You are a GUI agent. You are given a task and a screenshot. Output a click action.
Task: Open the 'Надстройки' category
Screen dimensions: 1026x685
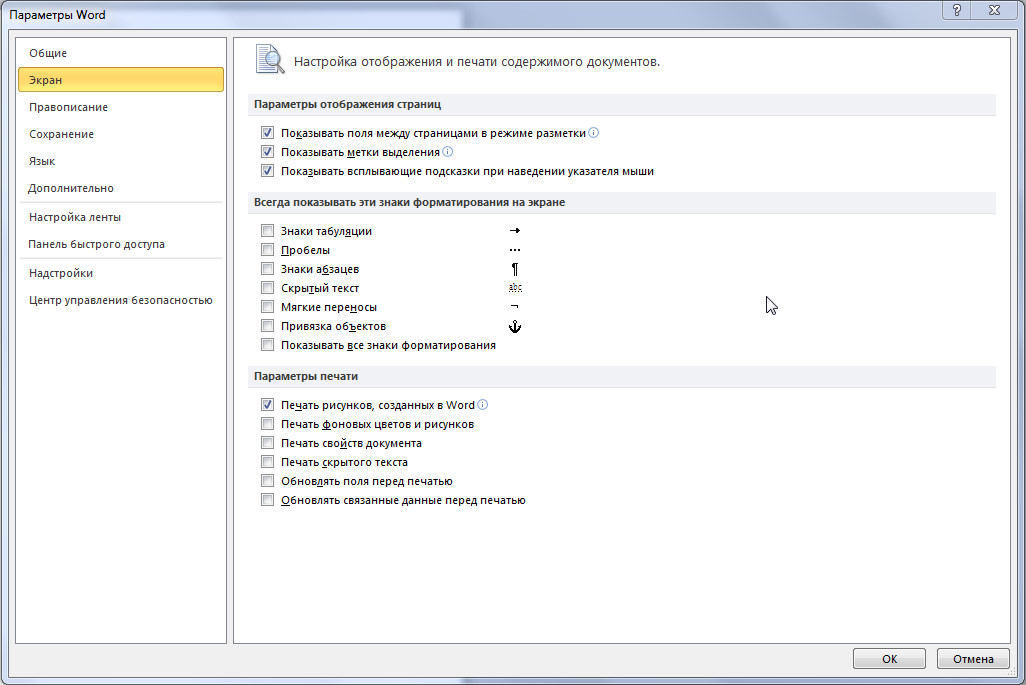point(121,273)
